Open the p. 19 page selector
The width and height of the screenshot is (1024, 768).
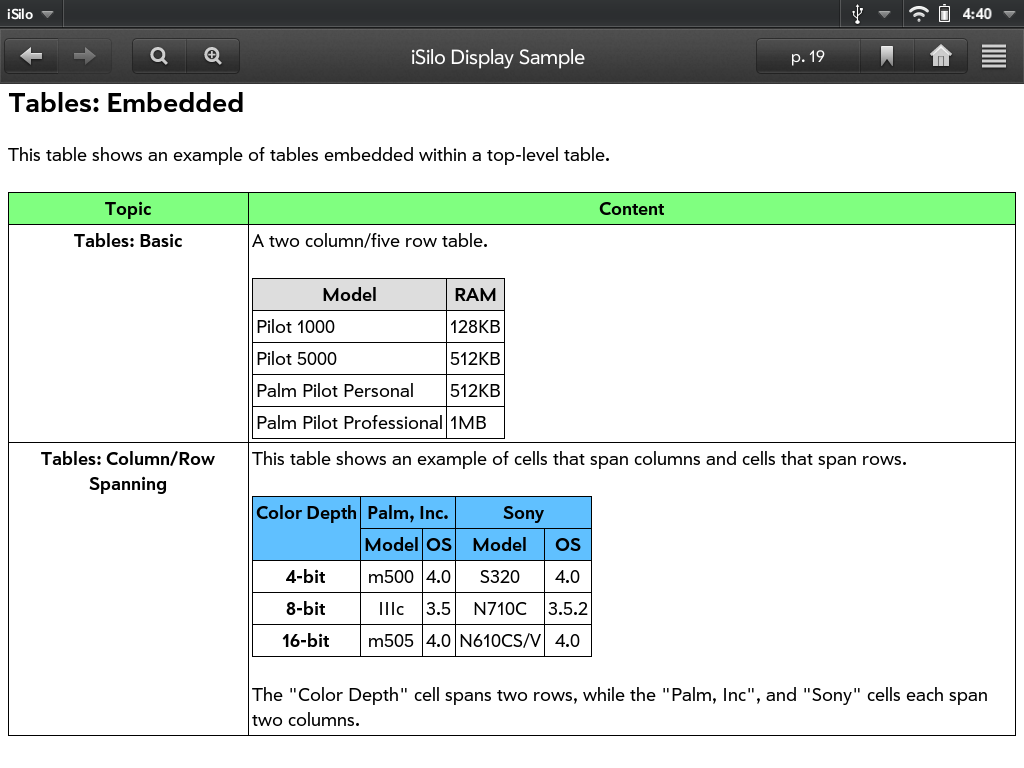(808, 57)
